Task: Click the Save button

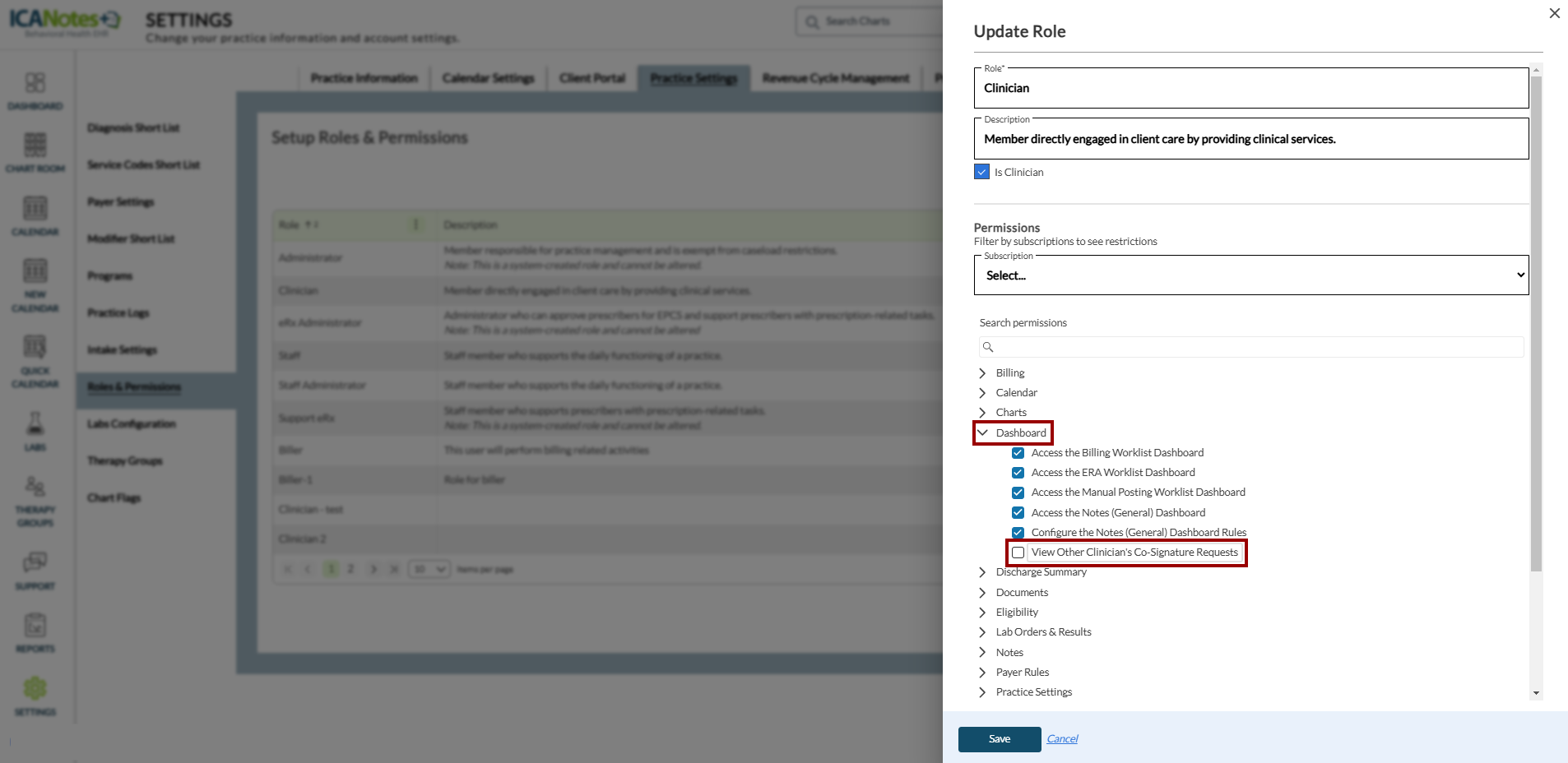Action: pos(1000,739)
